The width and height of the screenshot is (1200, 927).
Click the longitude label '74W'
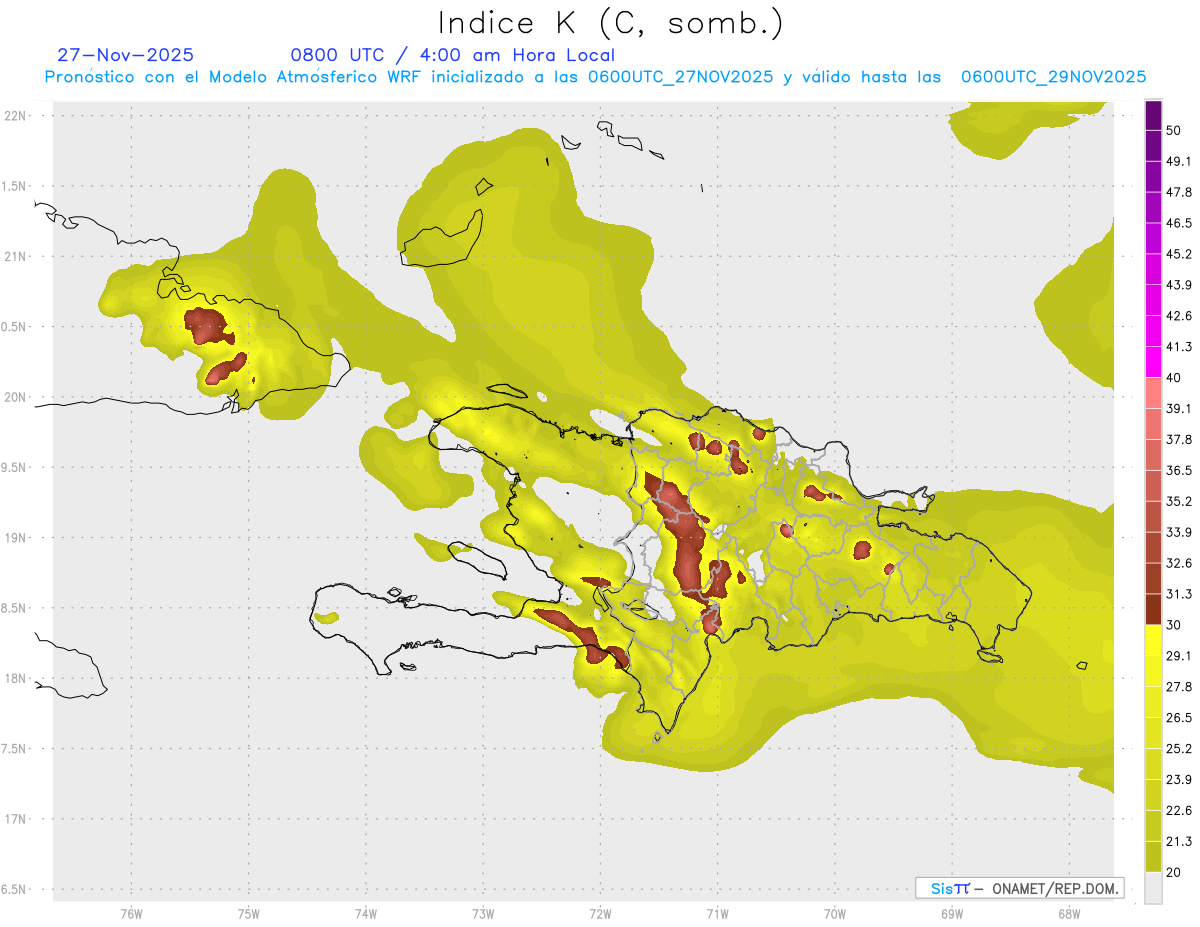[366, 913]
